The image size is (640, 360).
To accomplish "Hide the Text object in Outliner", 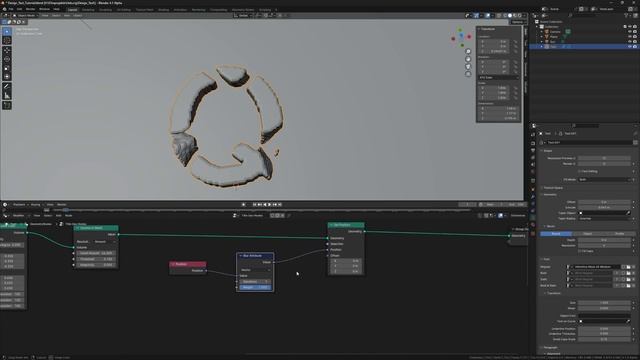I will tap(630, 47).
